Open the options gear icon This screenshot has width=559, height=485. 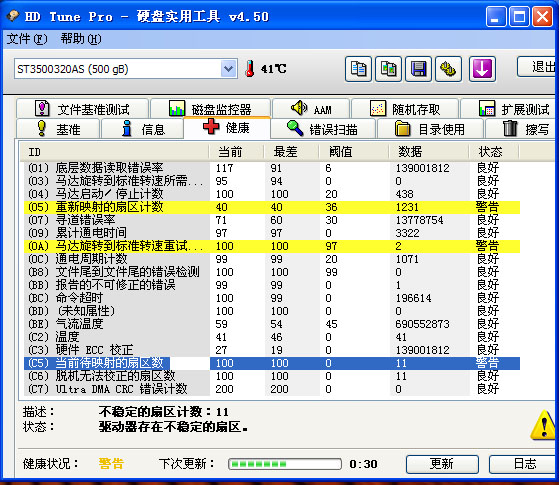448,69
